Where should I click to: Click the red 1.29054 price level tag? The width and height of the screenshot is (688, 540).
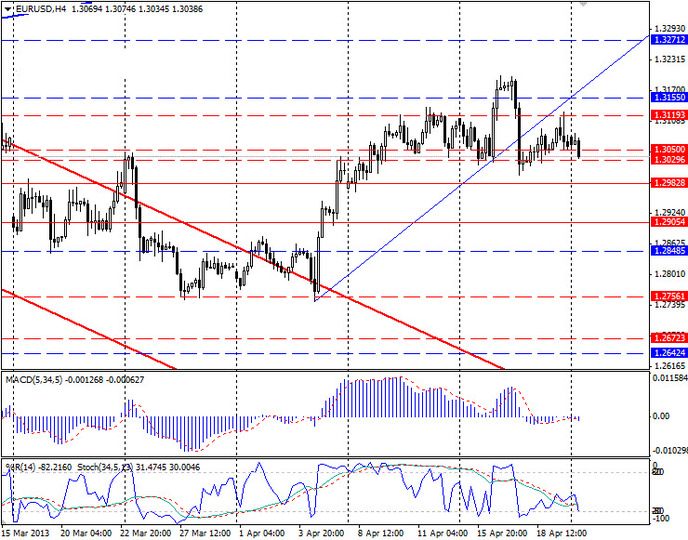point(667,222)
